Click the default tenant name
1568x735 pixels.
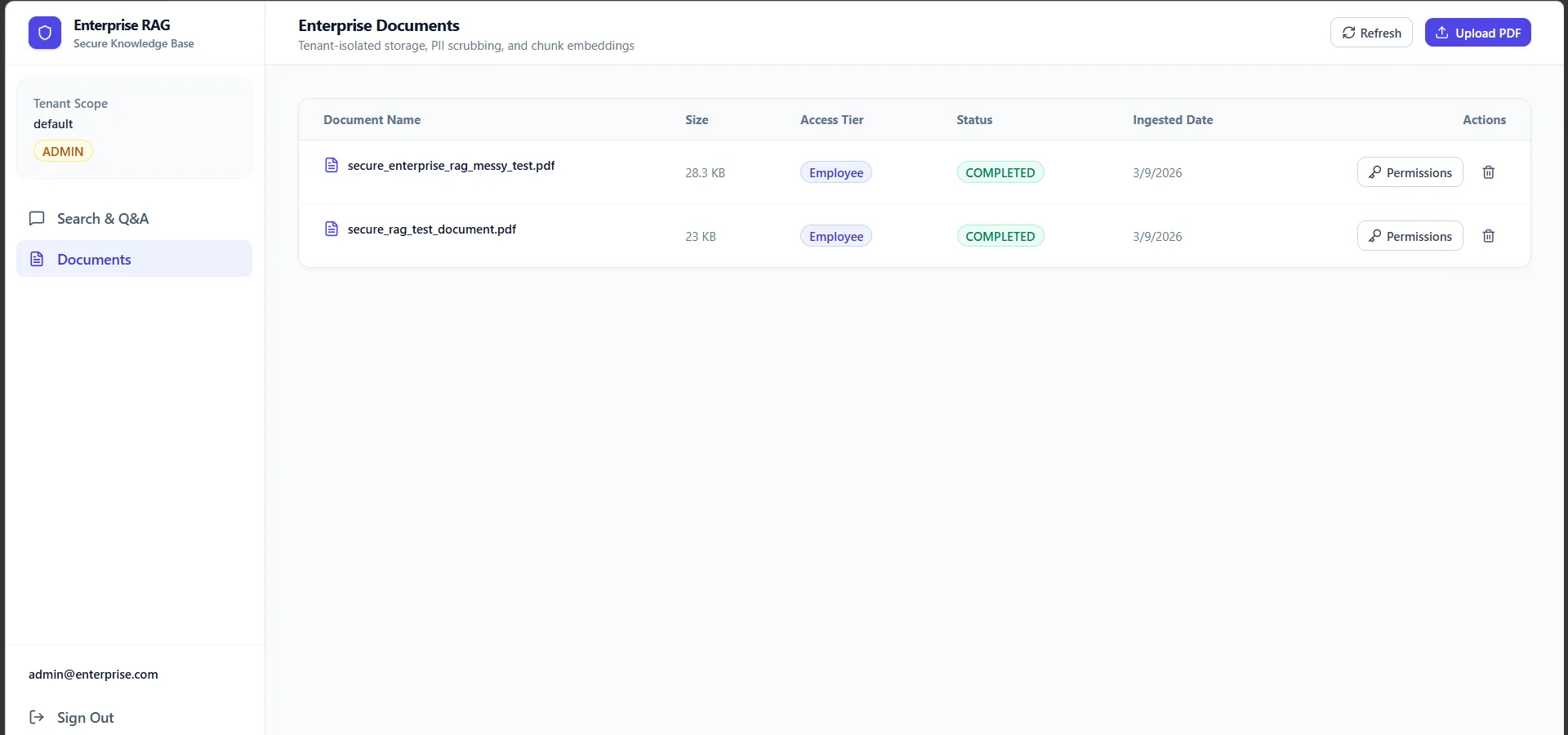[x=53, y=123]
